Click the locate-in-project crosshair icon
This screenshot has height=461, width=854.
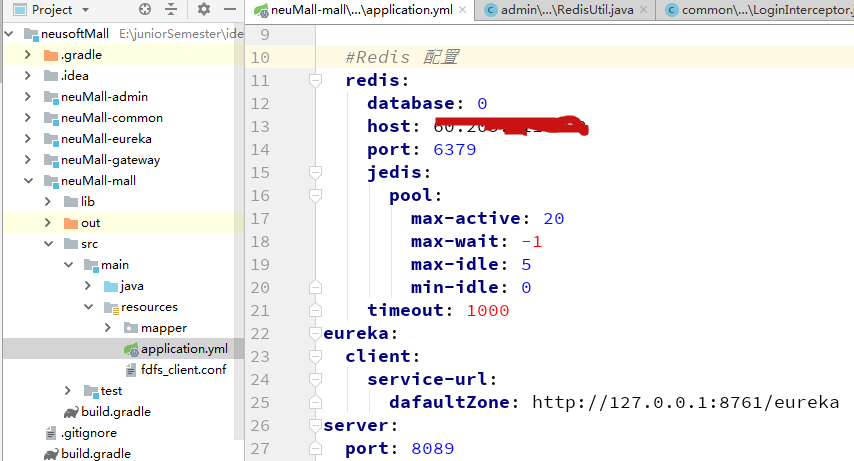coord(145,9)
